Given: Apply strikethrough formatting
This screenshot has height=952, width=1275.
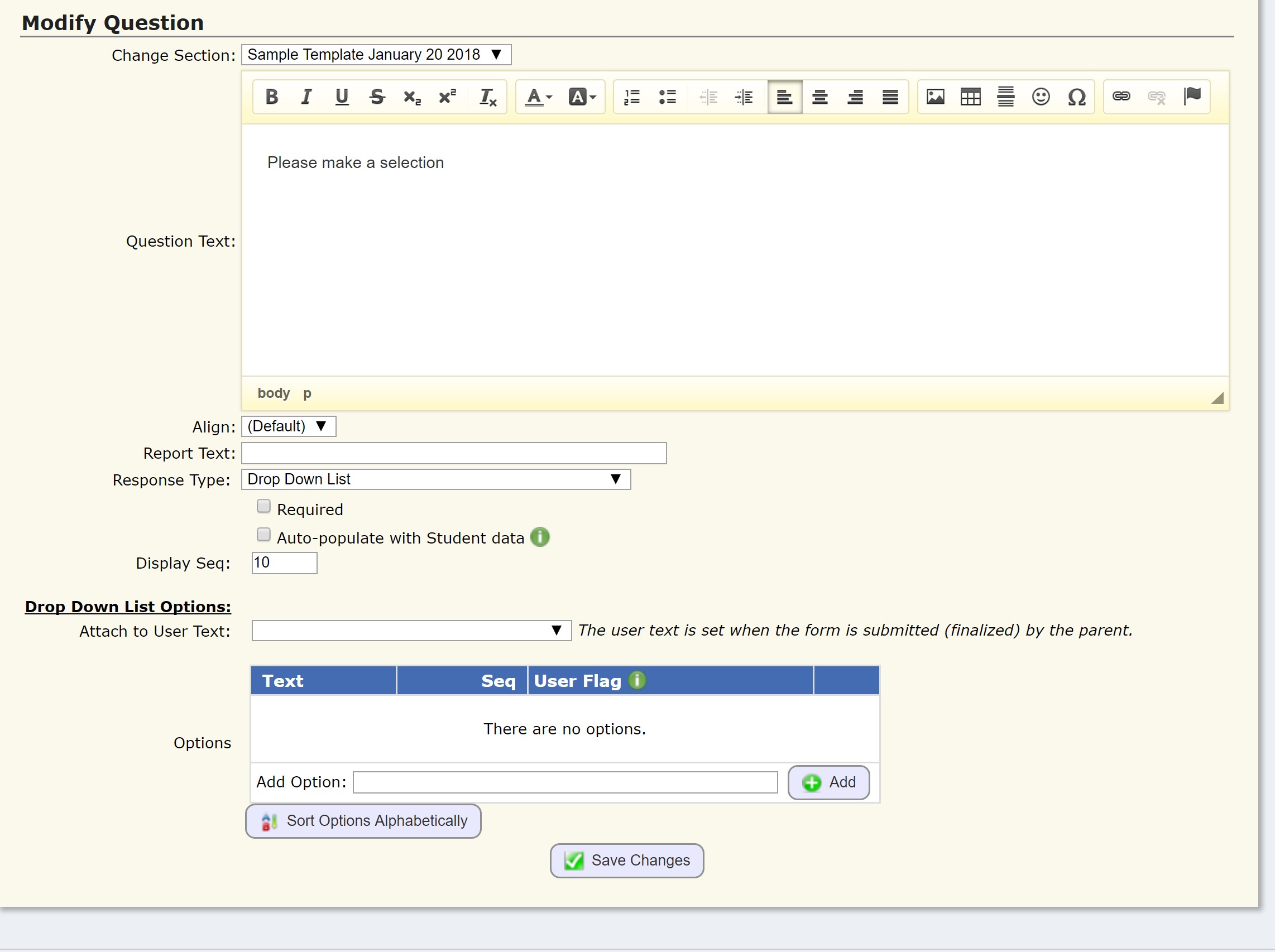Looking at the screenshot, I should point(377,97).
